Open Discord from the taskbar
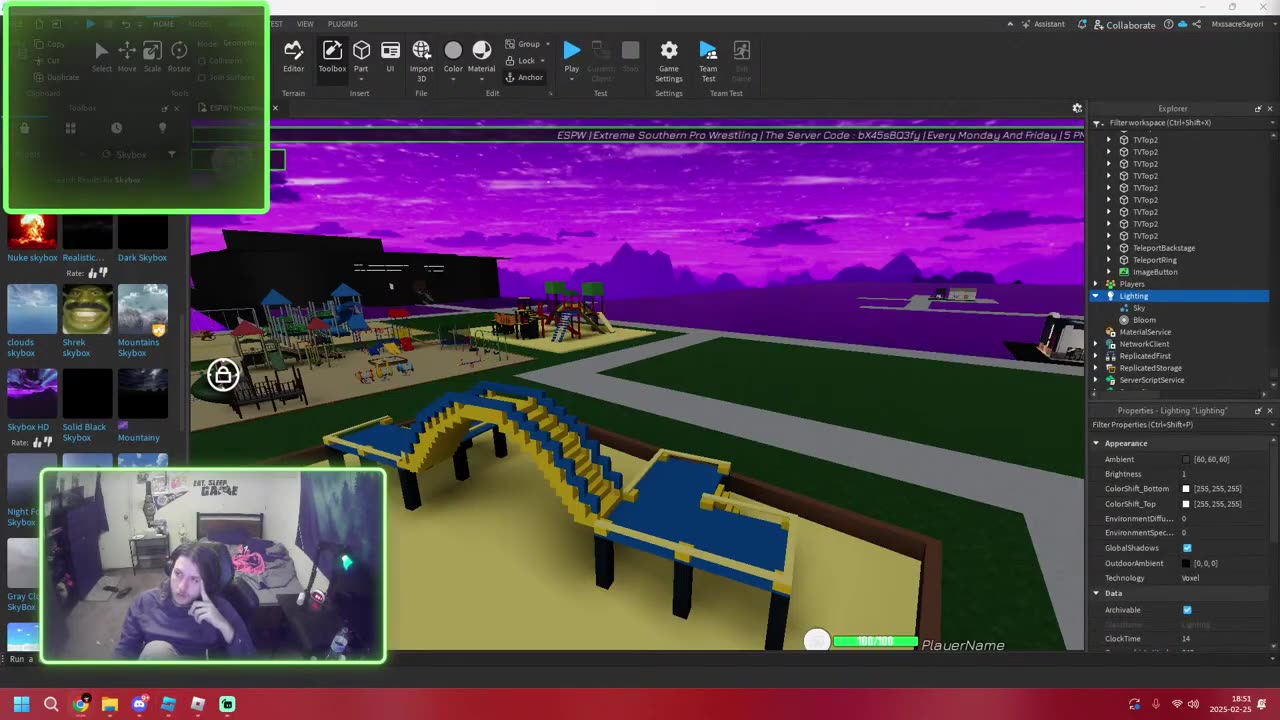The height and width of the screenshot is (720, 1280). (139, 704)
